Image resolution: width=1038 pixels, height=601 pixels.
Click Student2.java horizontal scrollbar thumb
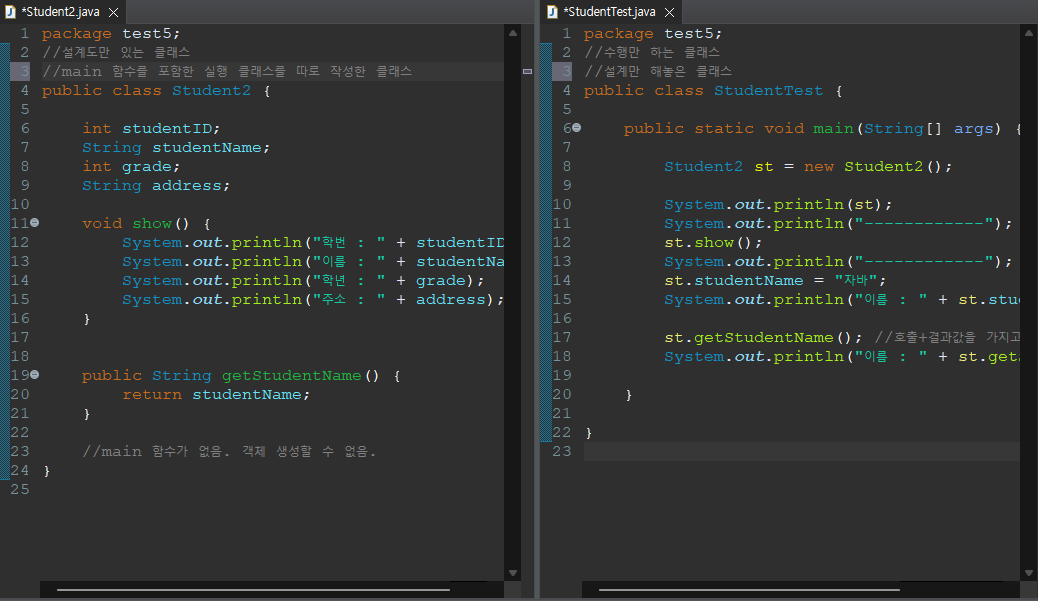coord(253,589)
